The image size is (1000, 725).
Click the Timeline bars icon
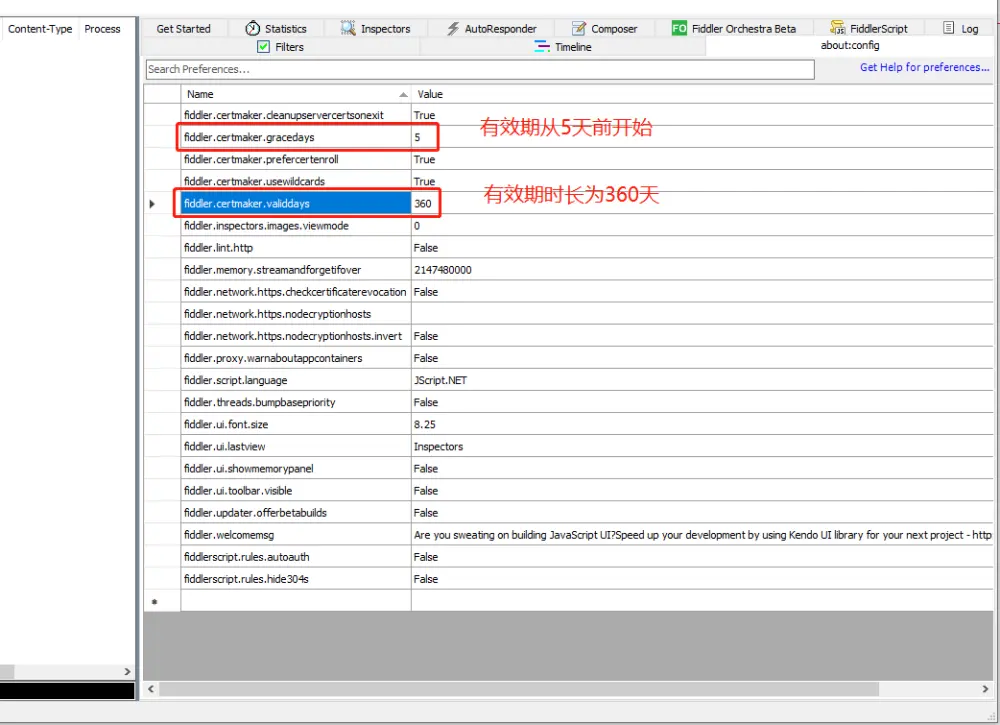tap(542, 47)
